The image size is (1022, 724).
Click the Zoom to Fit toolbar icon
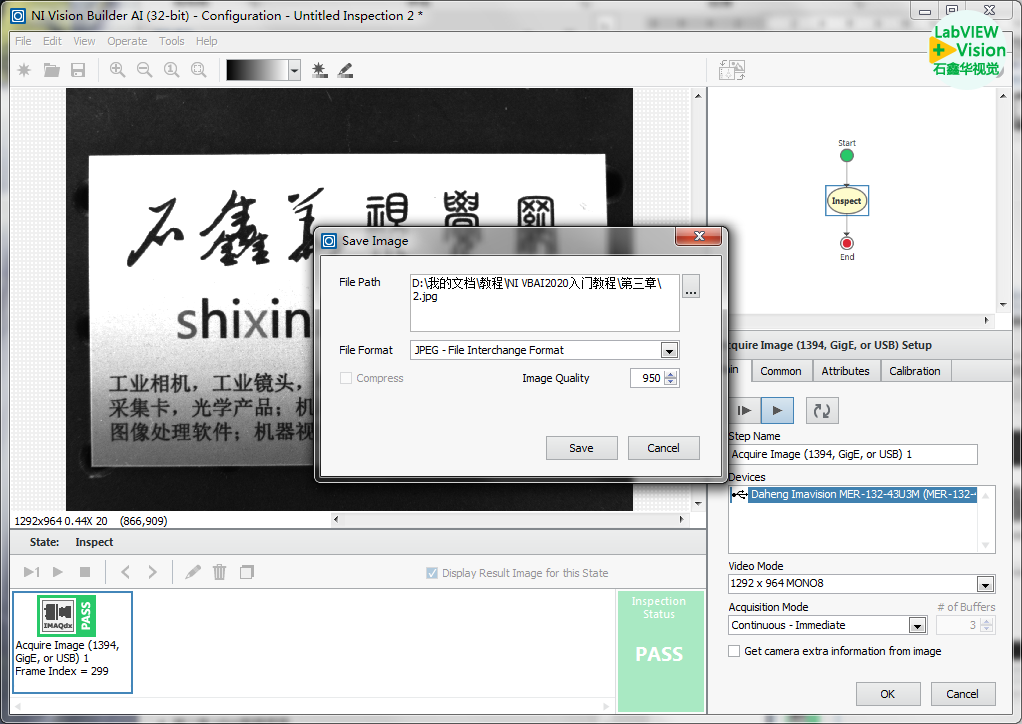198,70
